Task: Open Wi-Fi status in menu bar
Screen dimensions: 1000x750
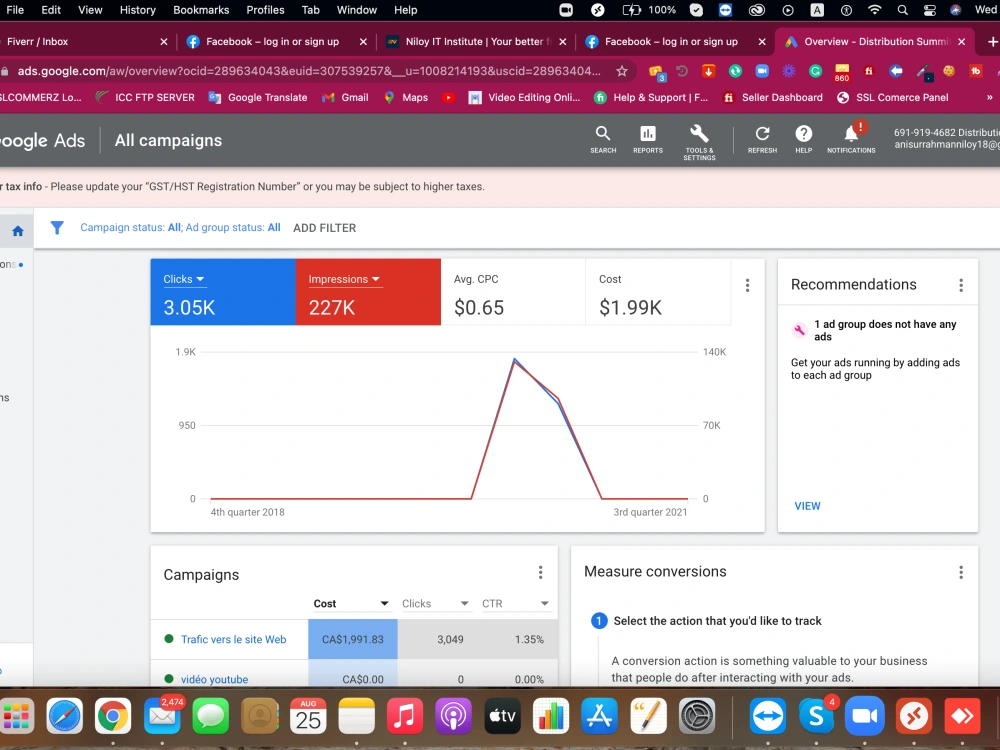Action: point(874,10)
